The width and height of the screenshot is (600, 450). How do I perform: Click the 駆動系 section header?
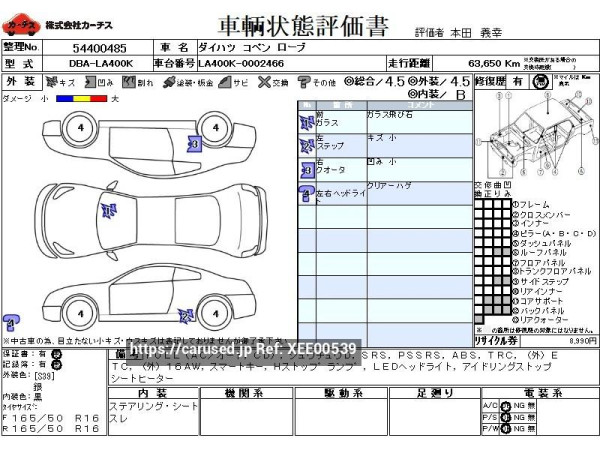pos(342,393)
